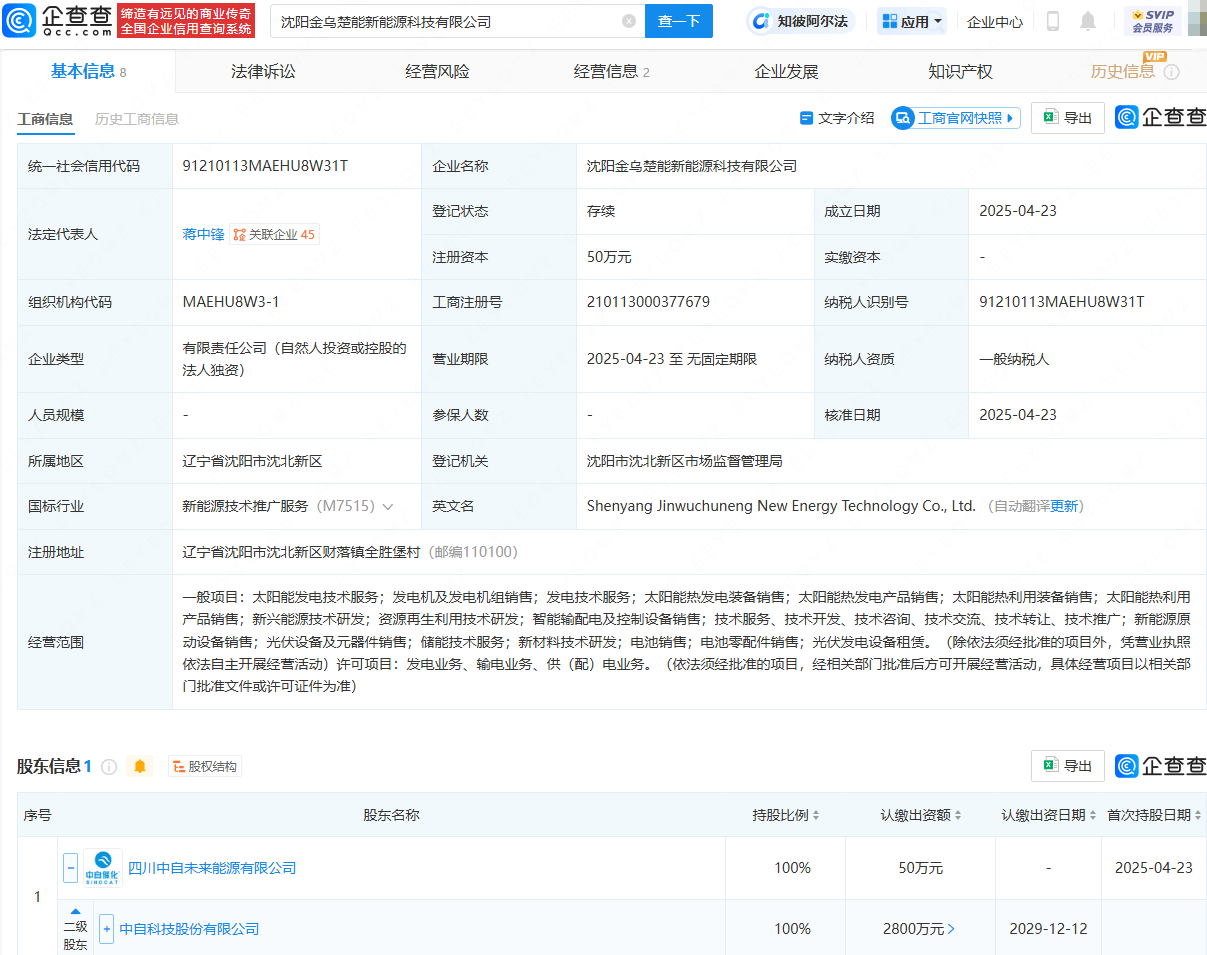The image size is (1207, 955).
Task: Open notifications bell in top header
Action: pyautogui.click(x=1088, y=21)
